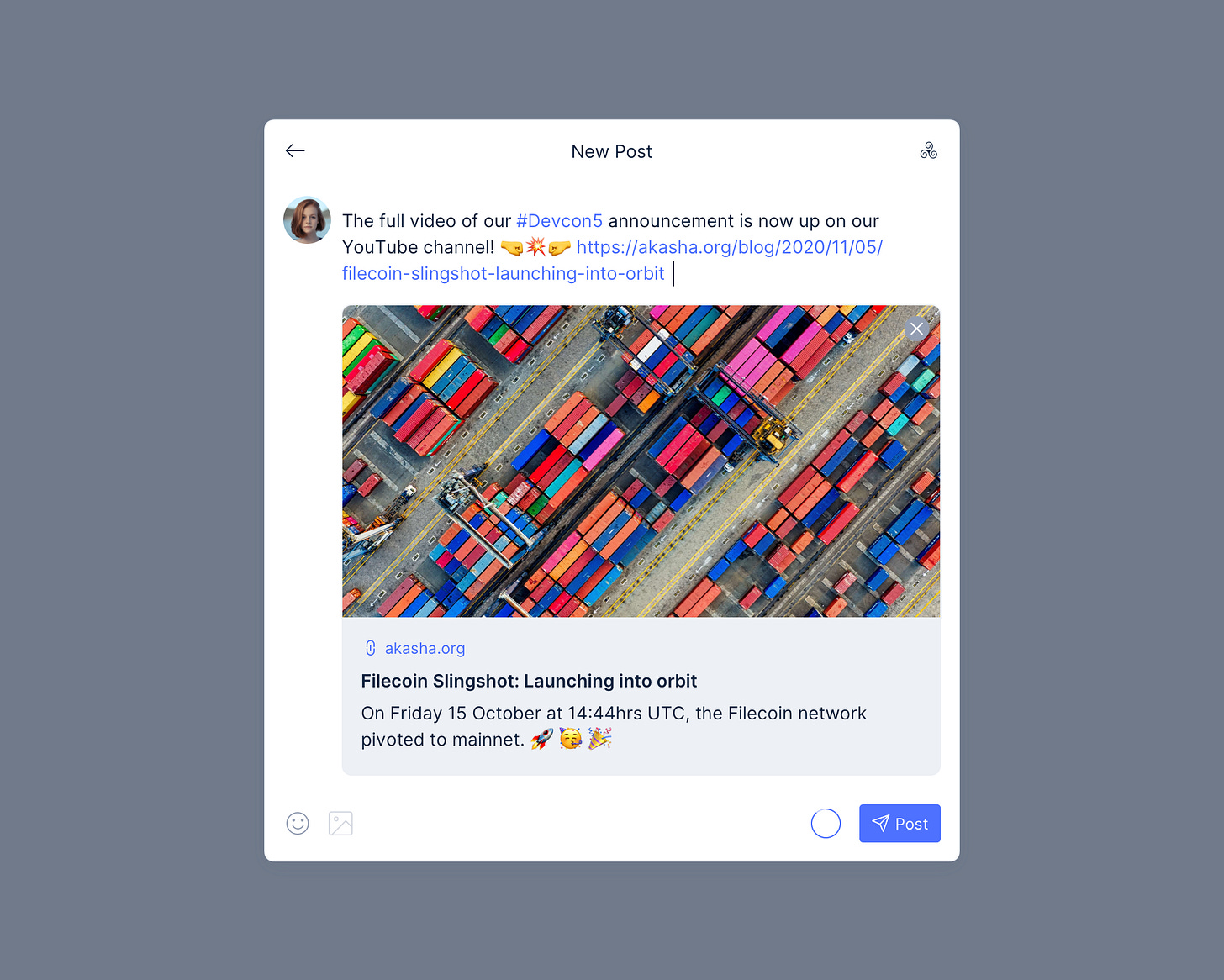Click the #Devcon5 hashtag
Image resolution: width=1224 pixels, height=980 pixels.
tap(559, 221)
